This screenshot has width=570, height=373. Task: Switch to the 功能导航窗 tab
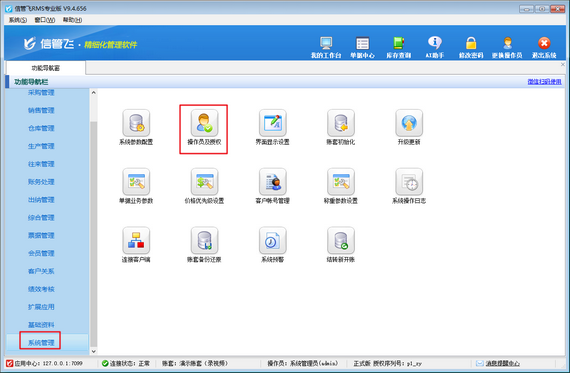coord(46,68)
